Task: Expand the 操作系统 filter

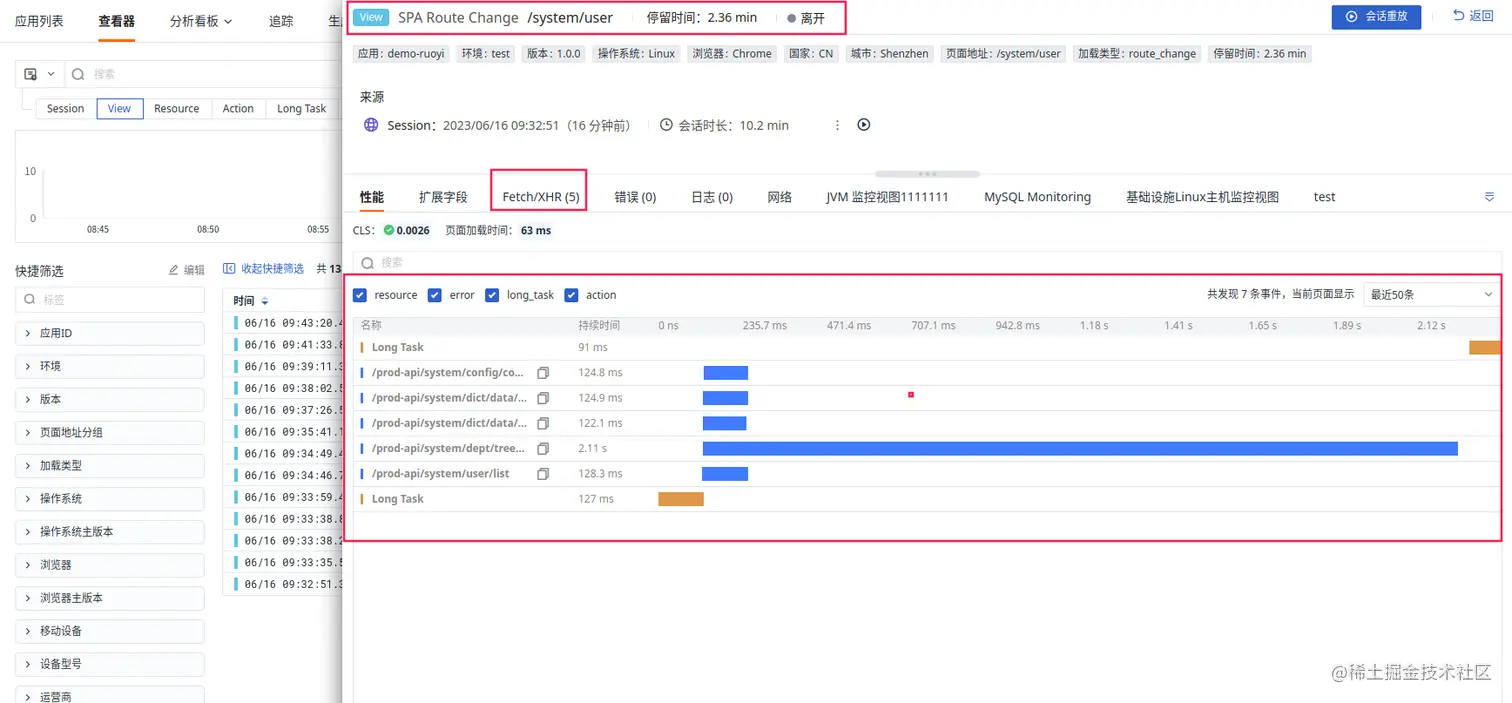Action: (110, 498)
